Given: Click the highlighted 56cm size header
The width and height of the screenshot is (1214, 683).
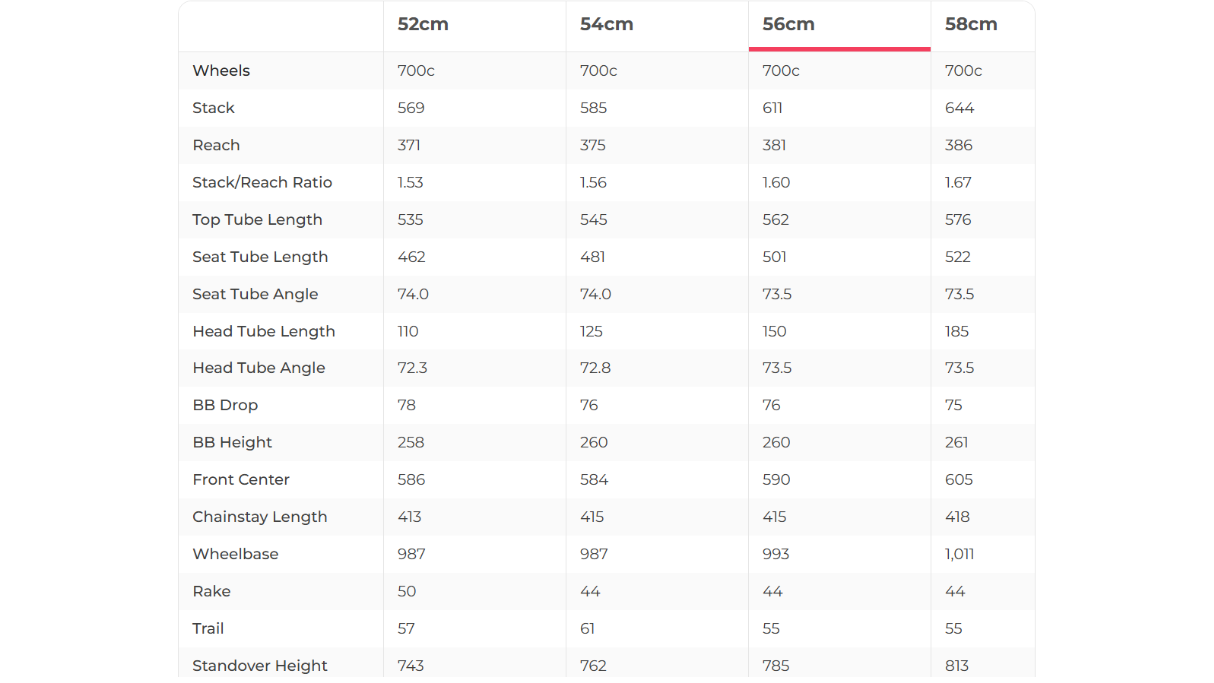Looking at the screenshot, I should tap(788, 24).
